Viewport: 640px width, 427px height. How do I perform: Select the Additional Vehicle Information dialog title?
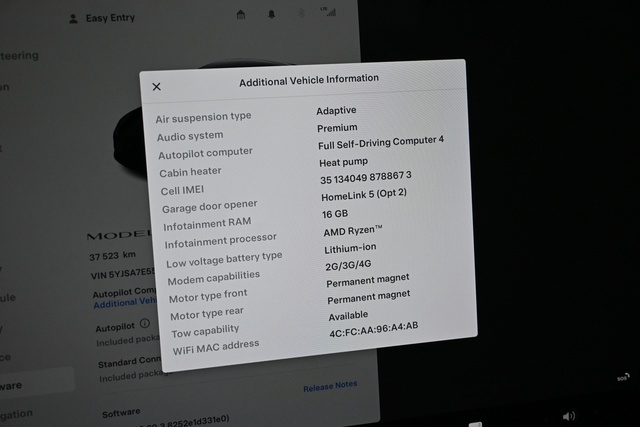coord(309,80)
